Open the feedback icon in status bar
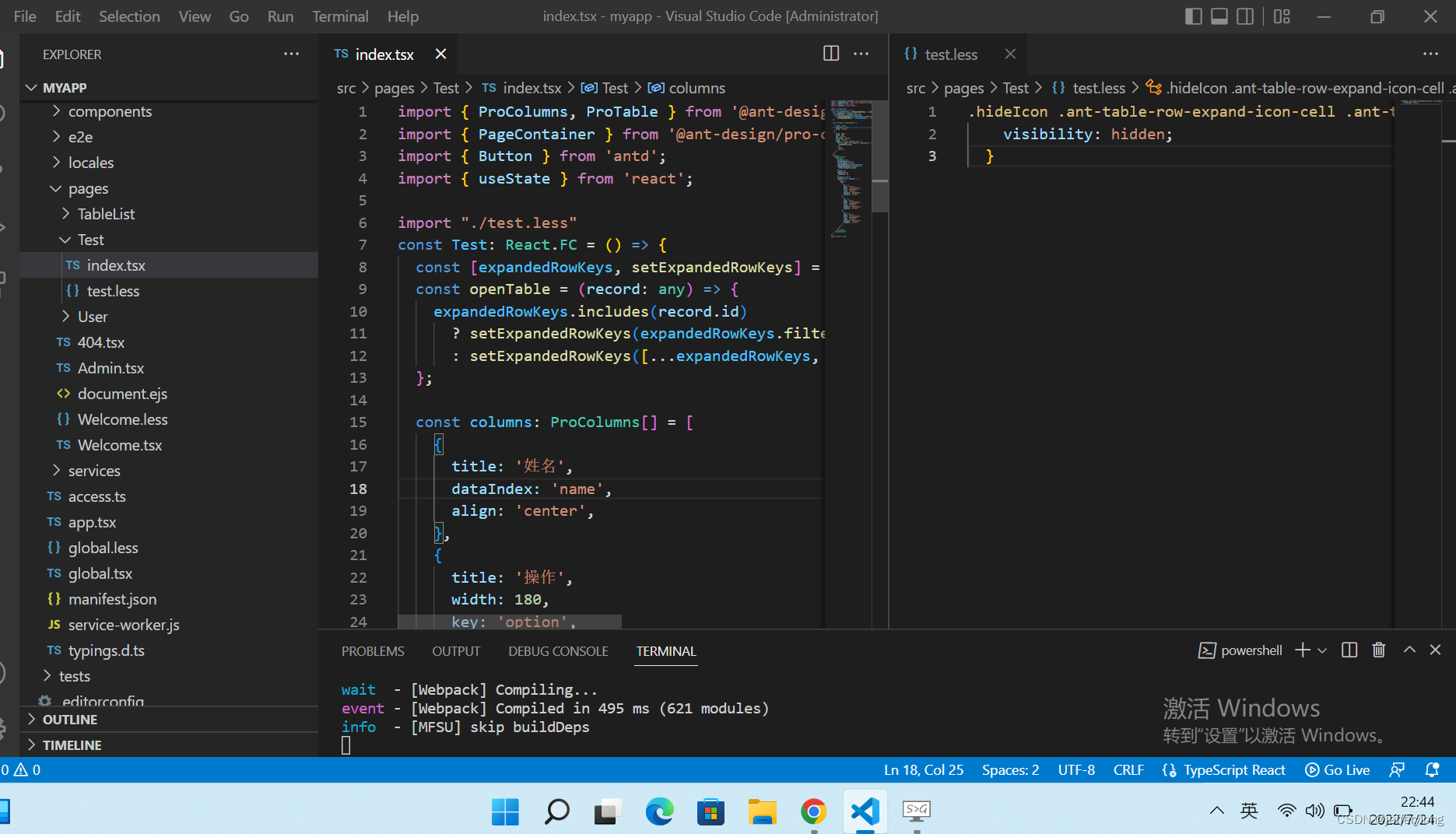1456x834 pixels. tap(1398, 769)
